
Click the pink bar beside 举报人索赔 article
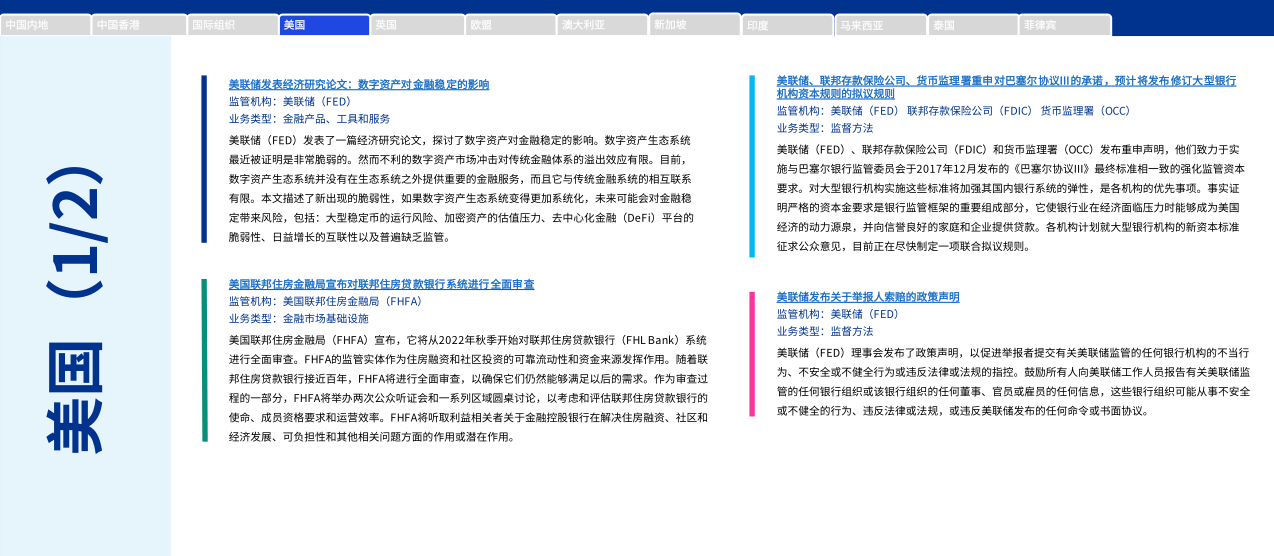pos(752,353)
